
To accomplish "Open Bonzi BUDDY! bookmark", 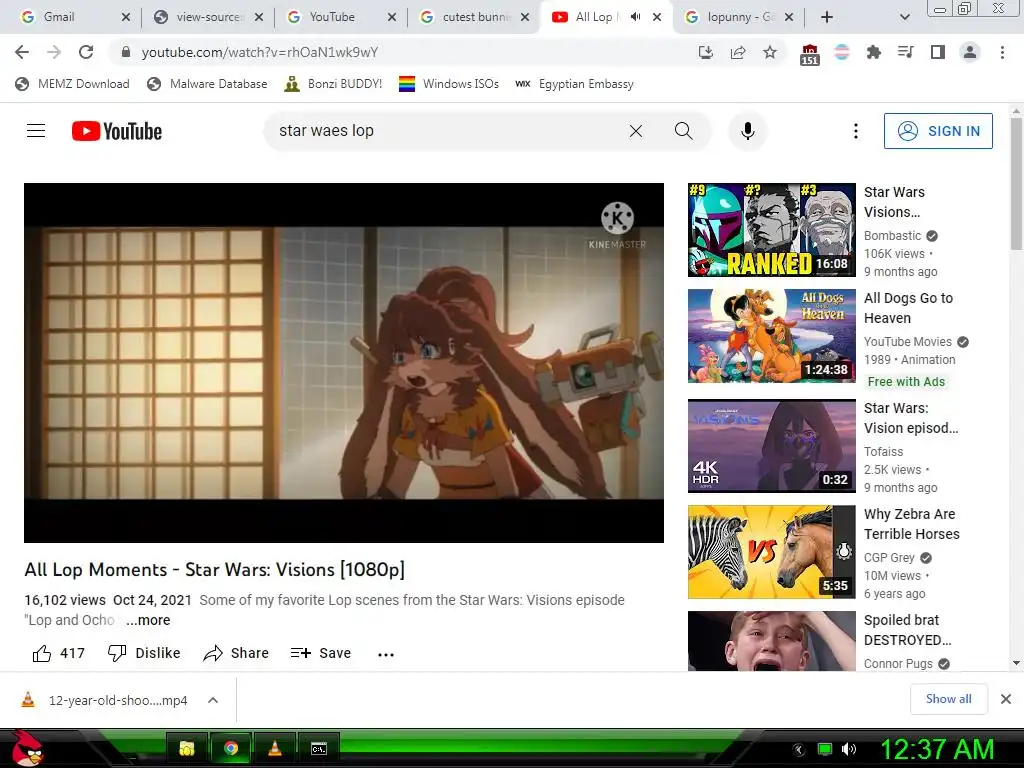I will tap(333, 84).
